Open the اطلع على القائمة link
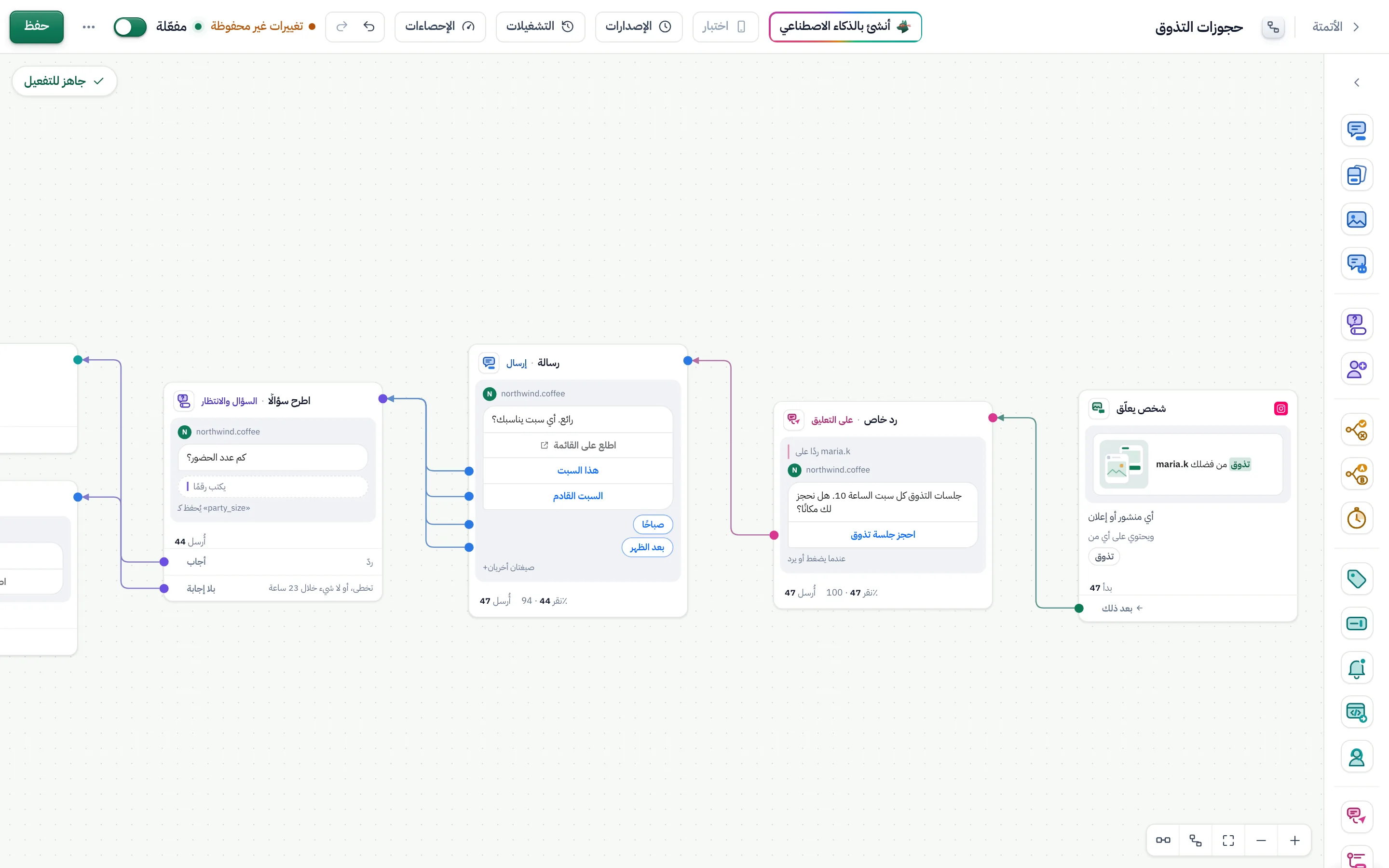Screen dimensions: 1389x868 click(x=578, y=446)
